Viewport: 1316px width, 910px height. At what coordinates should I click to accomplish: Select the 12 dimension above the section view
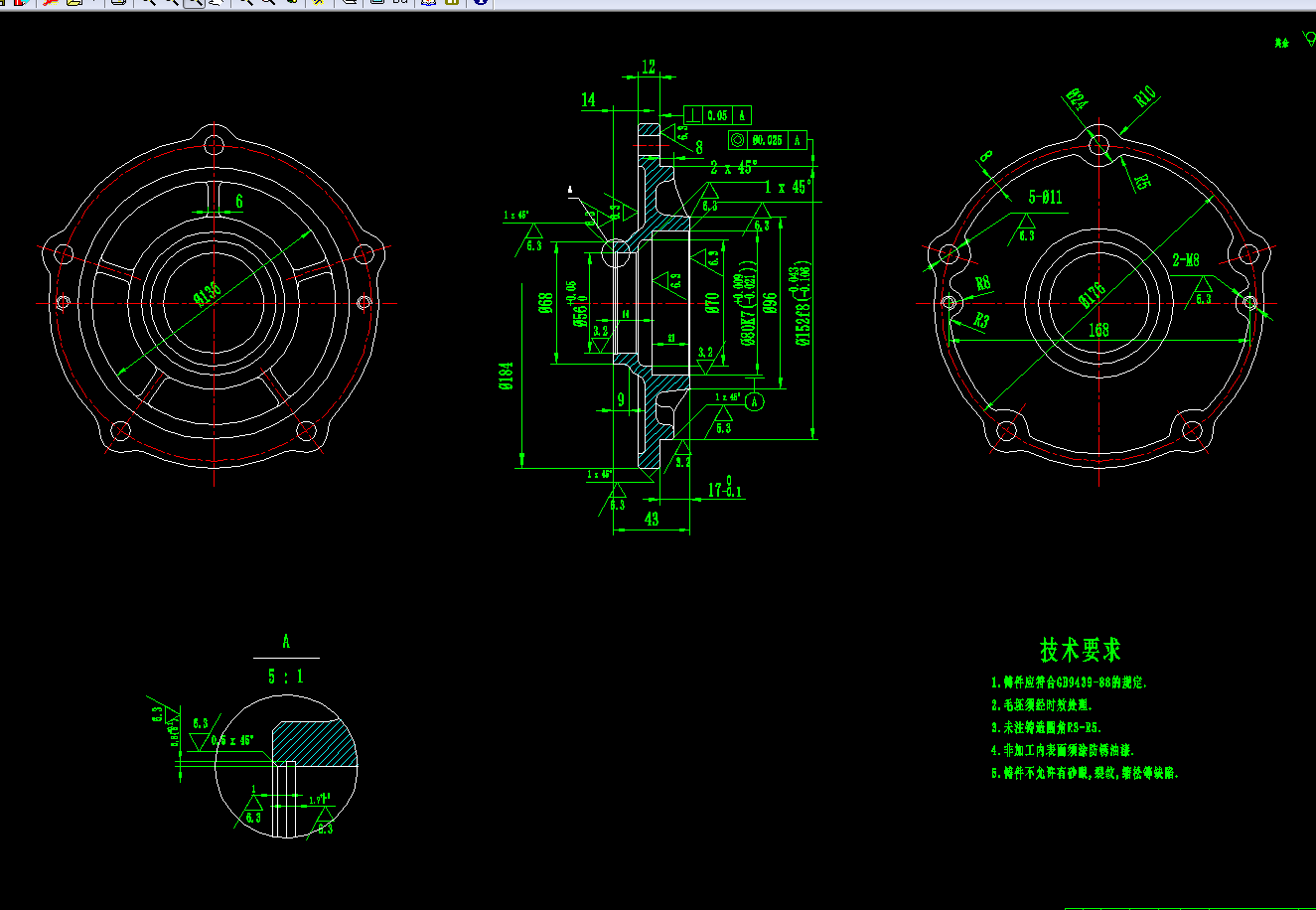coord(649,68)
